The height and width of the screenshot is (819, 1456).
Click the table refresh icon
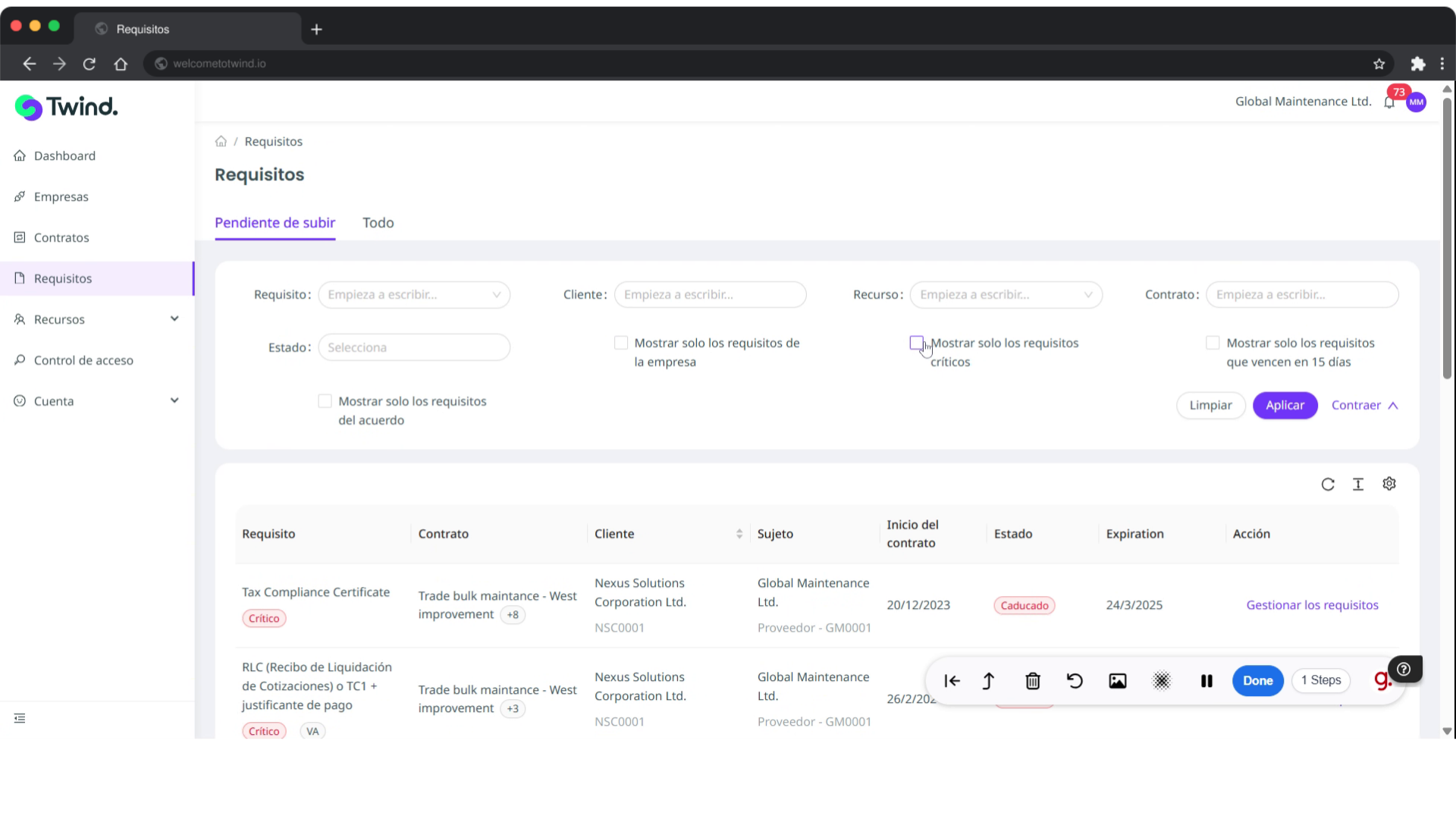coord(1327,485)
